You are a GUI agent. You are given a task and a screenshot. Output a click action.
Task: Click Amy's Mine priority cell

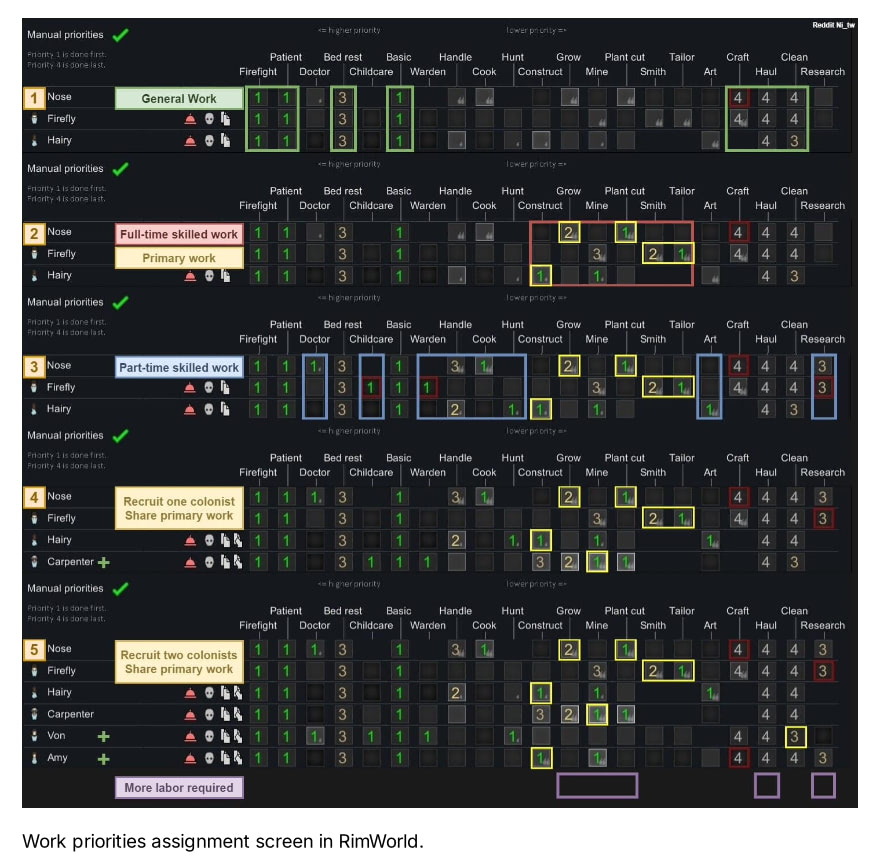pos(597,758)
